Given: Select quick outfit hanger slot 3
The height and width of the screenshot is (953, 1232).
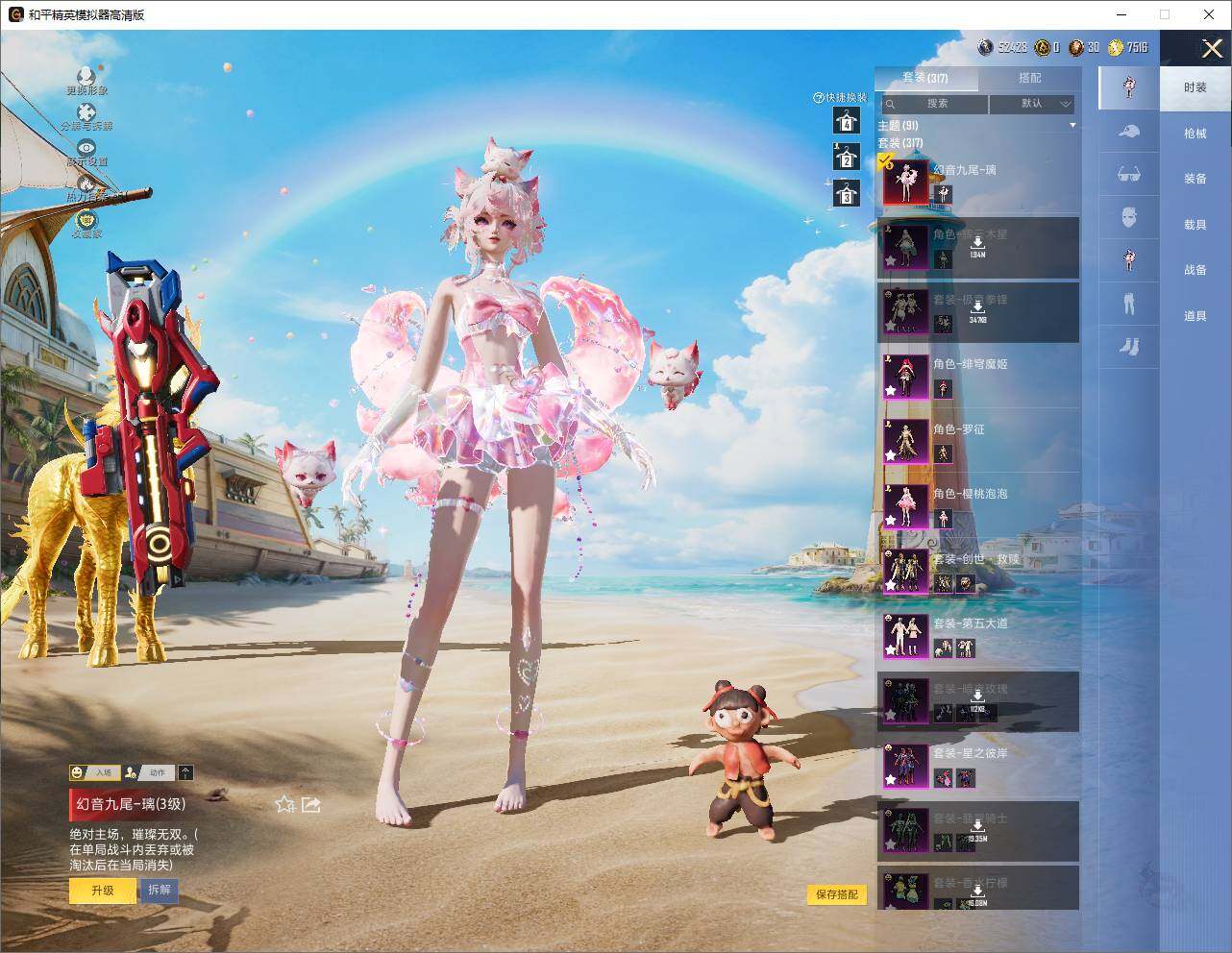Looking at the screenshot, I should 847,193.
